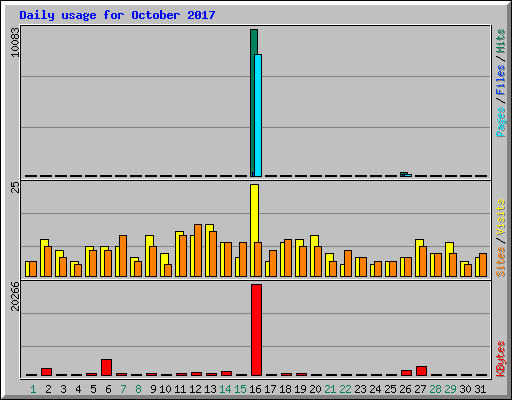The height and width of the screenshot is (400, 512).
Task: Click the red KBytes bar on day 26
Action: pos(406,373)
